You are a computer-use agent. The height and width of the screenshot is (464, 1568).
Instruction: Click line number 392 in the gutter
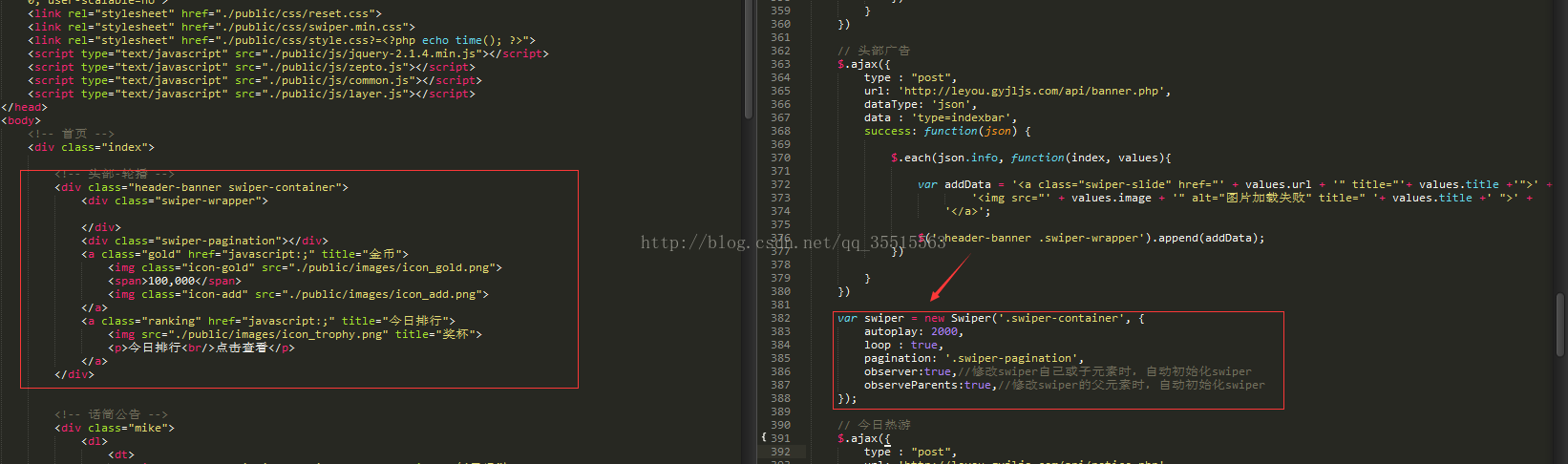[x=780, y=452]
